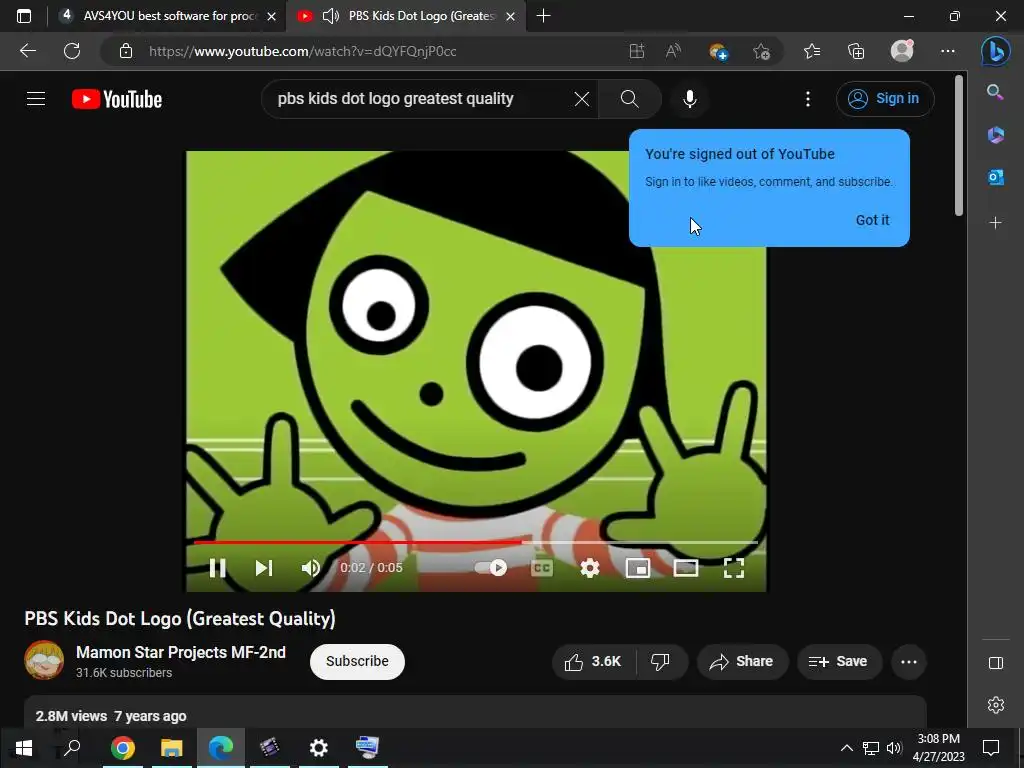Open the Edge sidebar search
Image resolution: width=1024 pixels, height=768 pixels.
[x=995, y=92]
